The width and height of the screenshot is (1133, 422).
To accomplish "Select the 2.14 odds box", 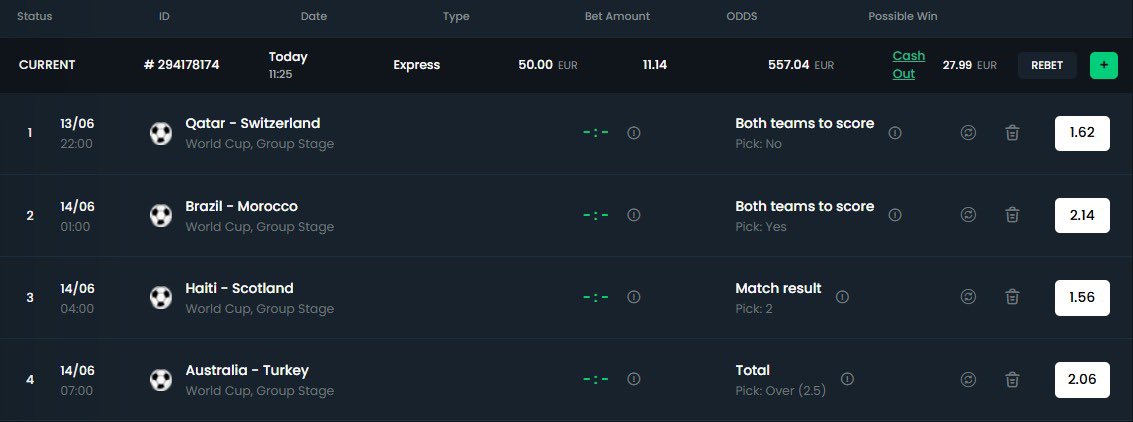I will coord(1082,215).
